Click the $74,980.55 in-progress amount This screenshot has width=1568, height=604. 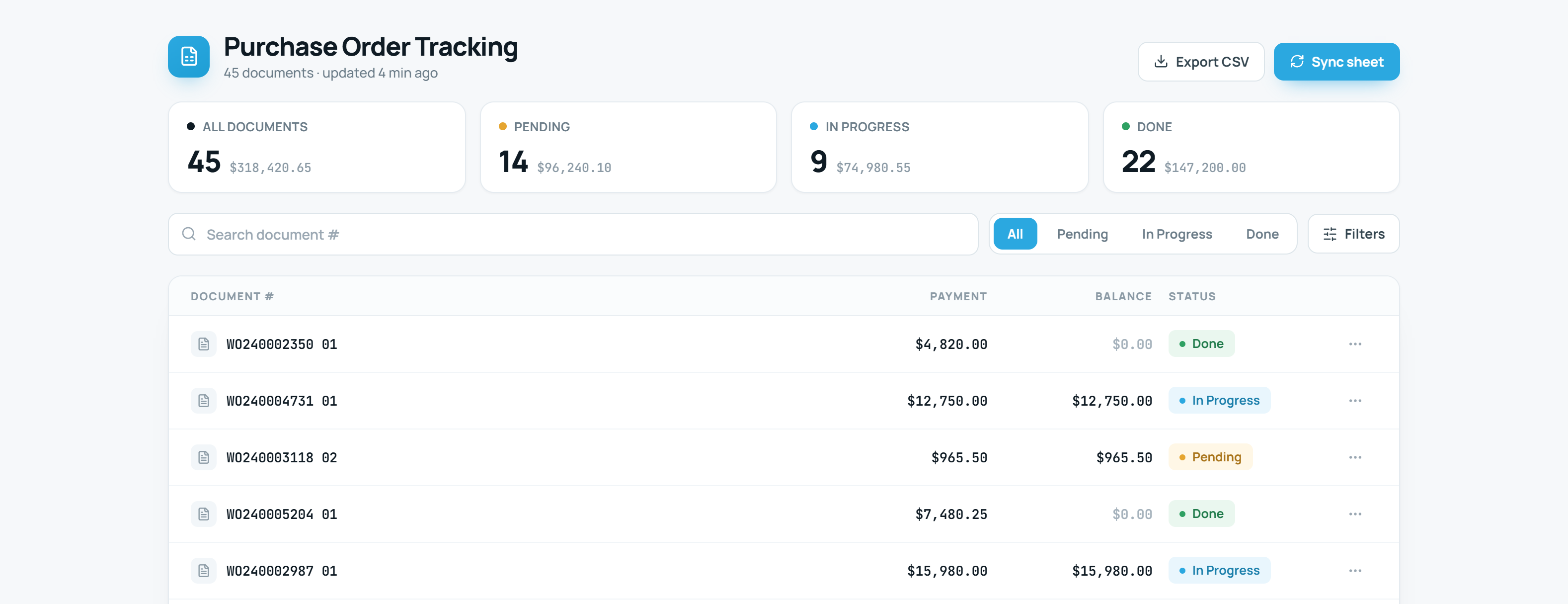click(873, 168)
